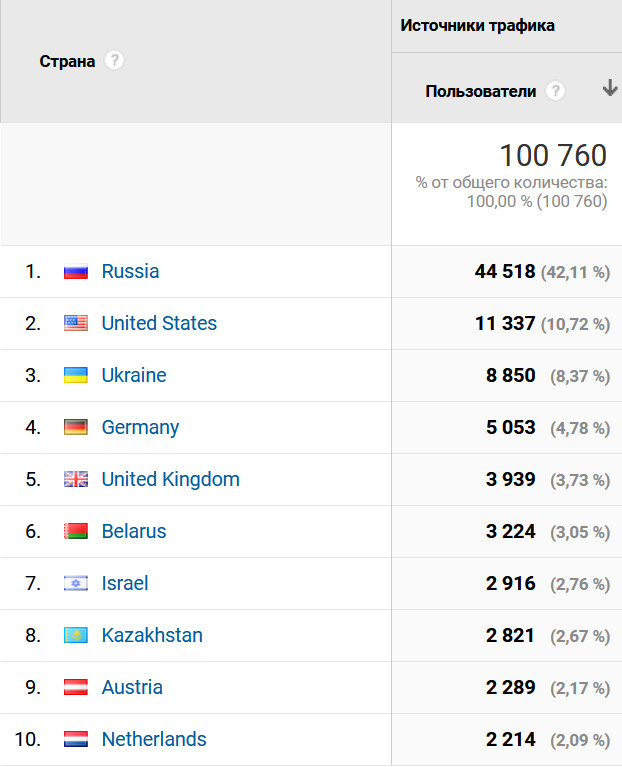The width and height of the screenshot is (622, 767).
Task: Click the Пользователи column header
Action: pyautogui.click(x=480, y=91)
